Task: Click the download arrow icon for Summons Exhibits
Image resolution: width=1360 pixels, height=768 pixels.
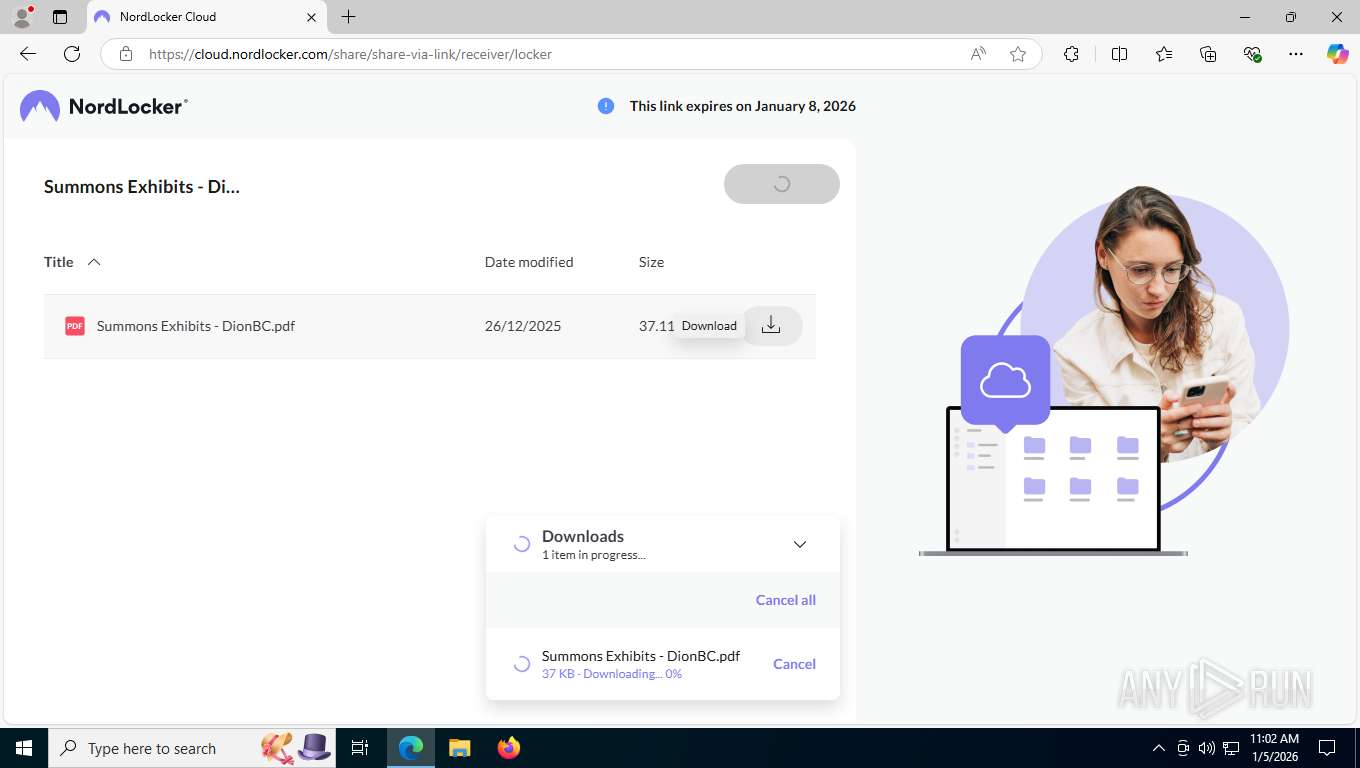Action: coord(771,325)
